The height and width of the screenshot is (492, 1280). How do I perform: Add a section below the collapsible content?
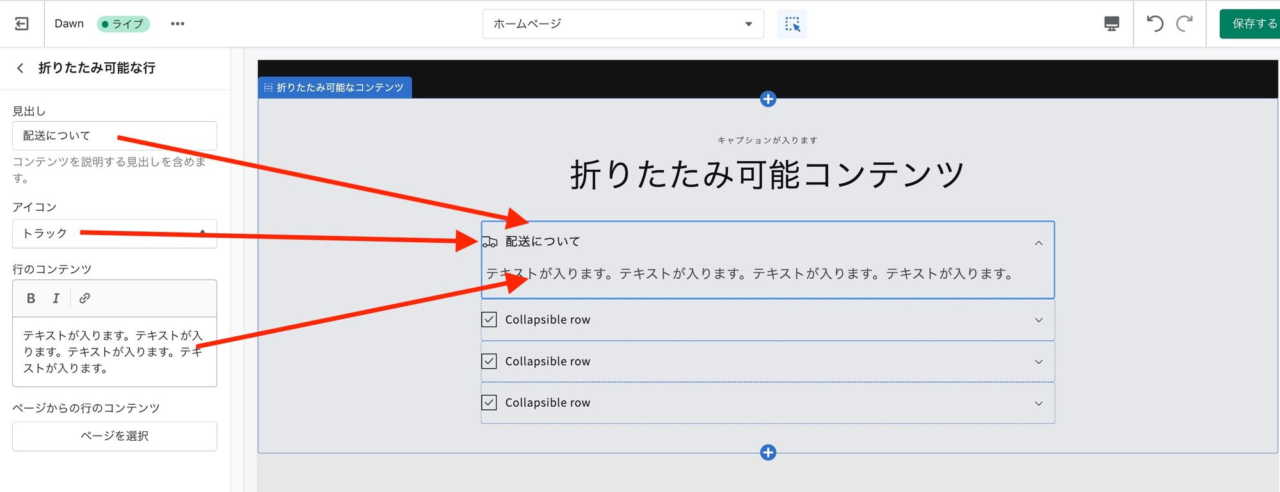point(768,453)
